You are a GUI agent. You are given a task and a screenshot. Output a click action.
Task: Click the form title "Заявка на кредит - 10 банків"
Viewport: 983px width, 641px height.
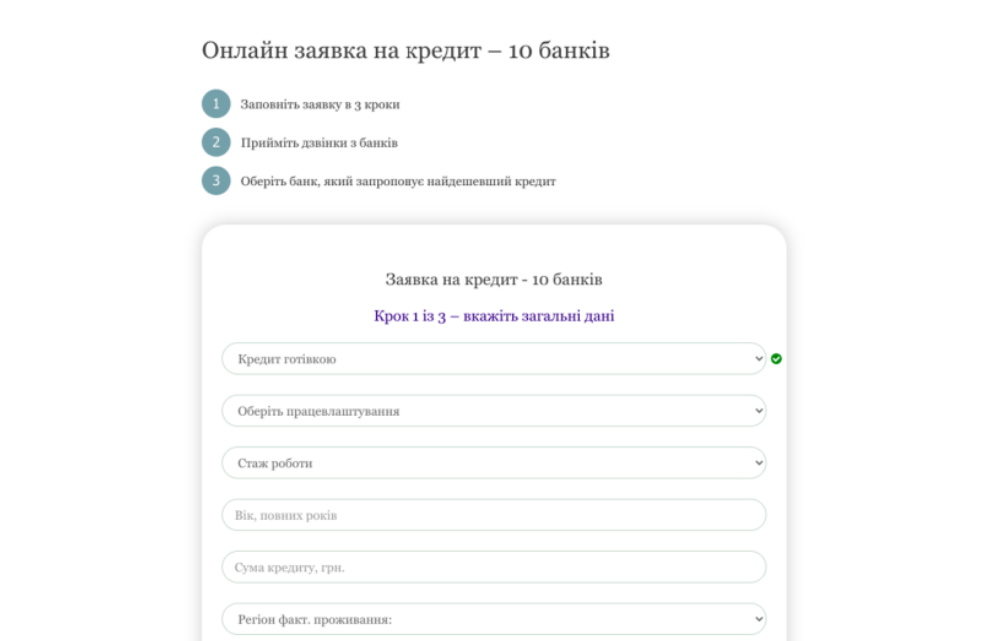click(x=493, y=279)
